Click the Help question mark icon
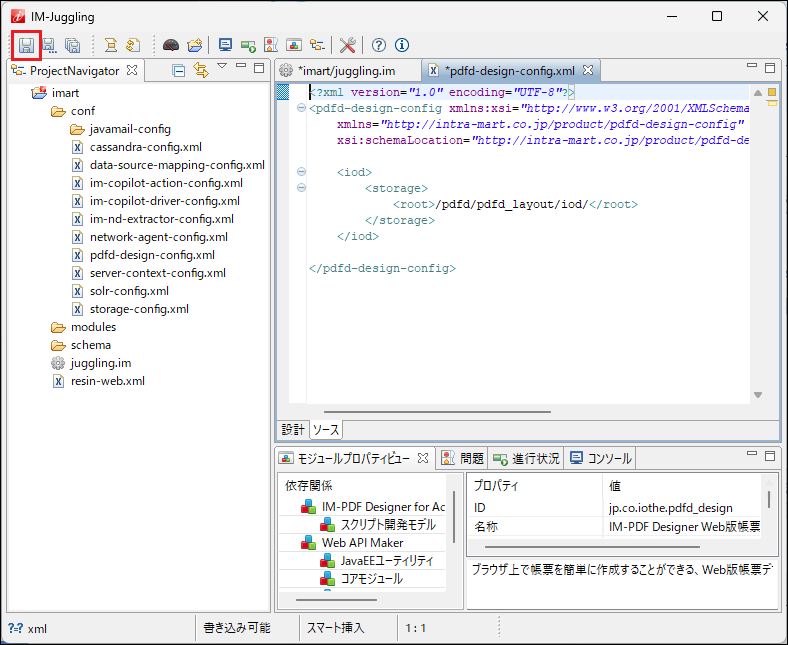The height and width of the screenshot is (645, 788). [379, 45]
